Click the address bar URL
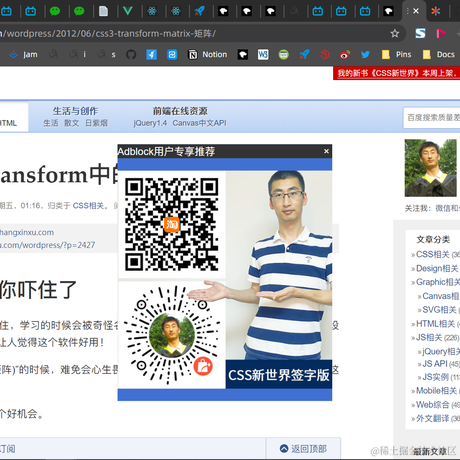The height and width of the screenshot is (460, 460). [x=108, y=33]
